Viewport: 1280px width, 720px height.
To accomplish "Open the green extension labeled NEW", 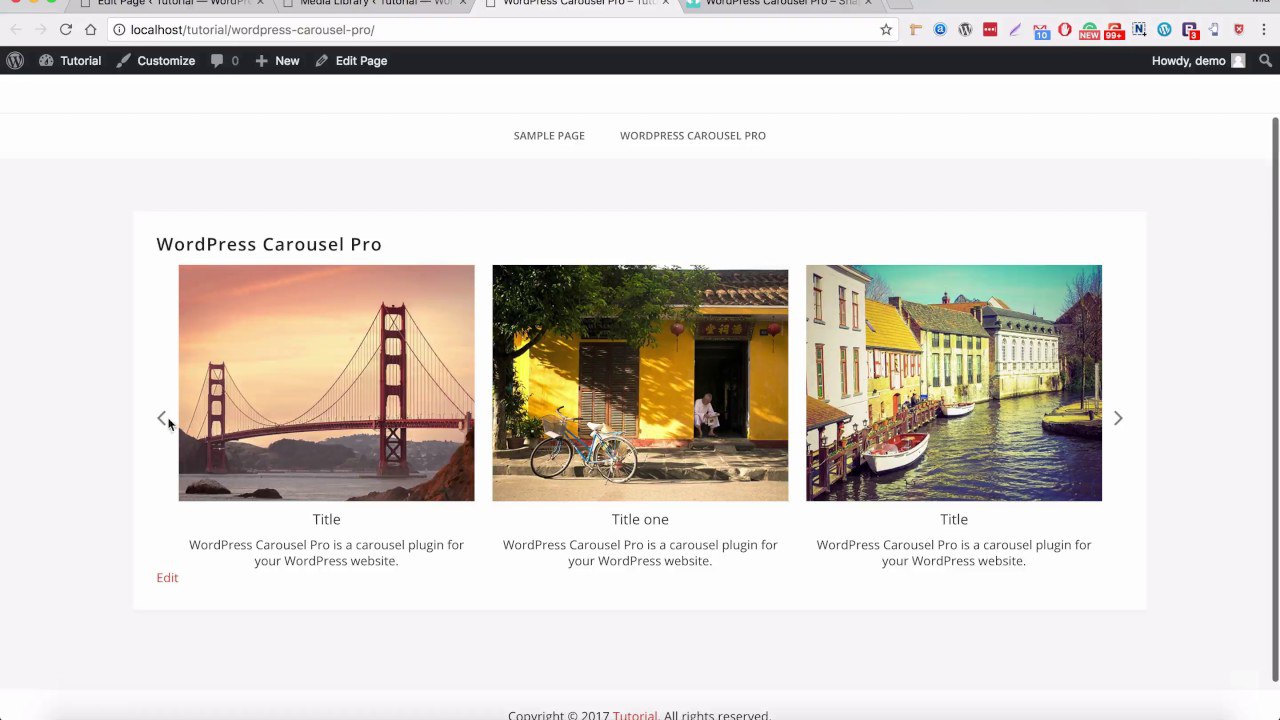I will click(x=1089, y=31).
